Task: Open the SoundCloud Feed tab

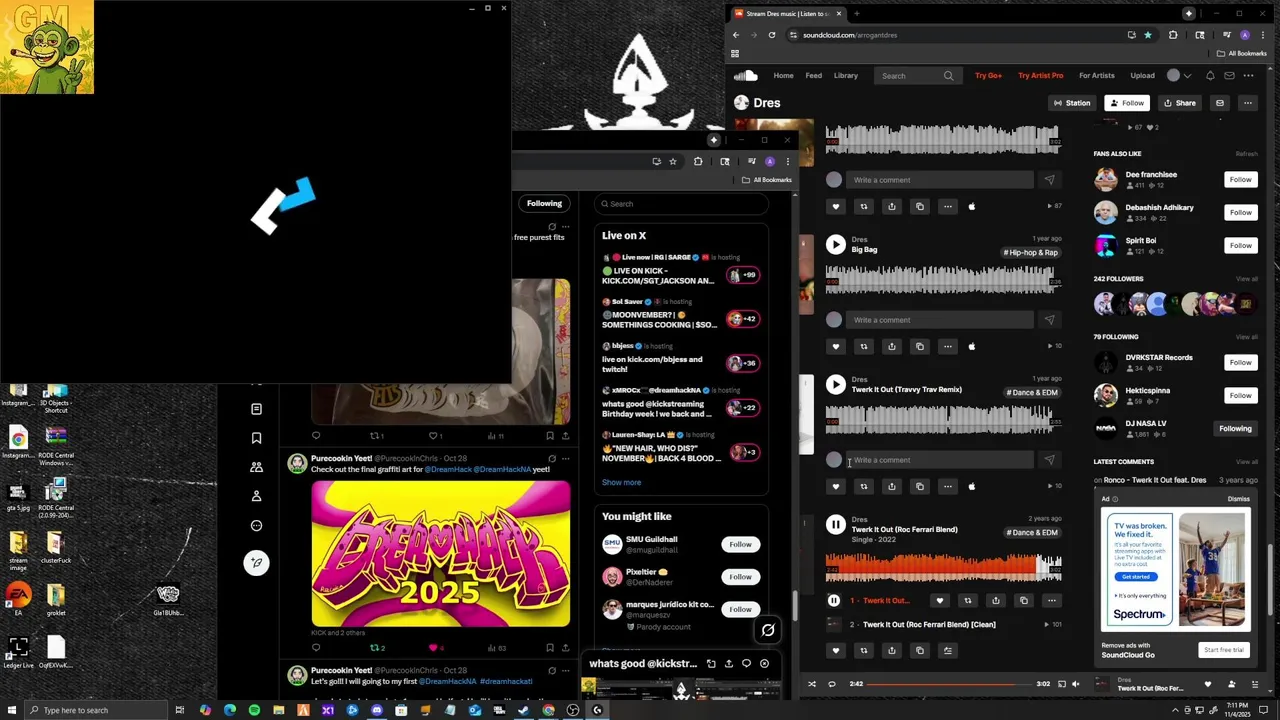Action: point(814,75)
